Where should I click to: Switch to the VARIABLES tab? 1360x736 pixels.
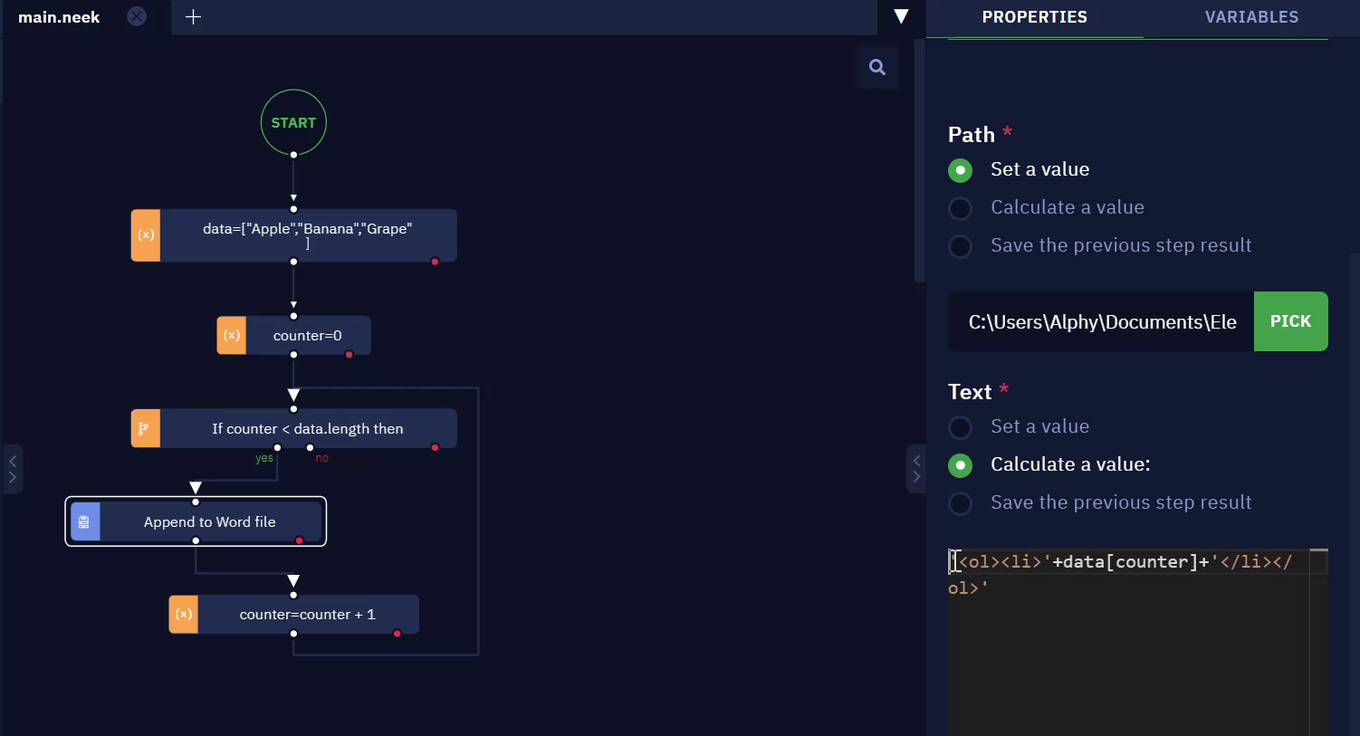1251,17
